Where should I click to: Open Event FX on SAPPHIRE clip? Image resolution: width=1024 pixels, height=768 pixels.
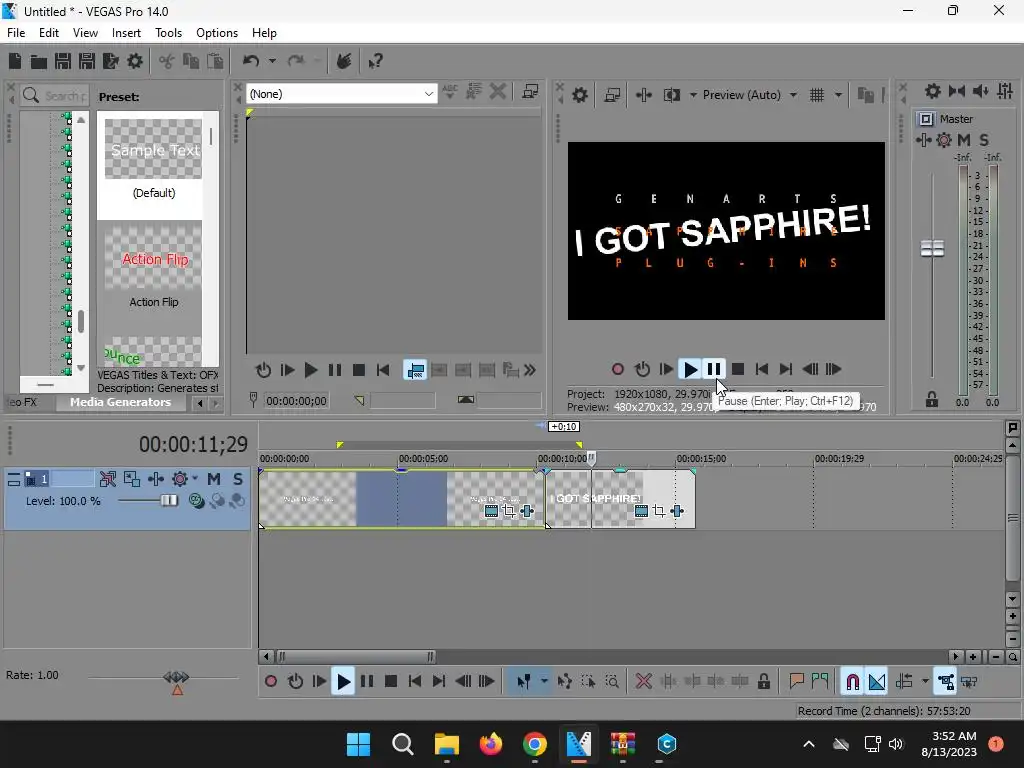point(677,511)
